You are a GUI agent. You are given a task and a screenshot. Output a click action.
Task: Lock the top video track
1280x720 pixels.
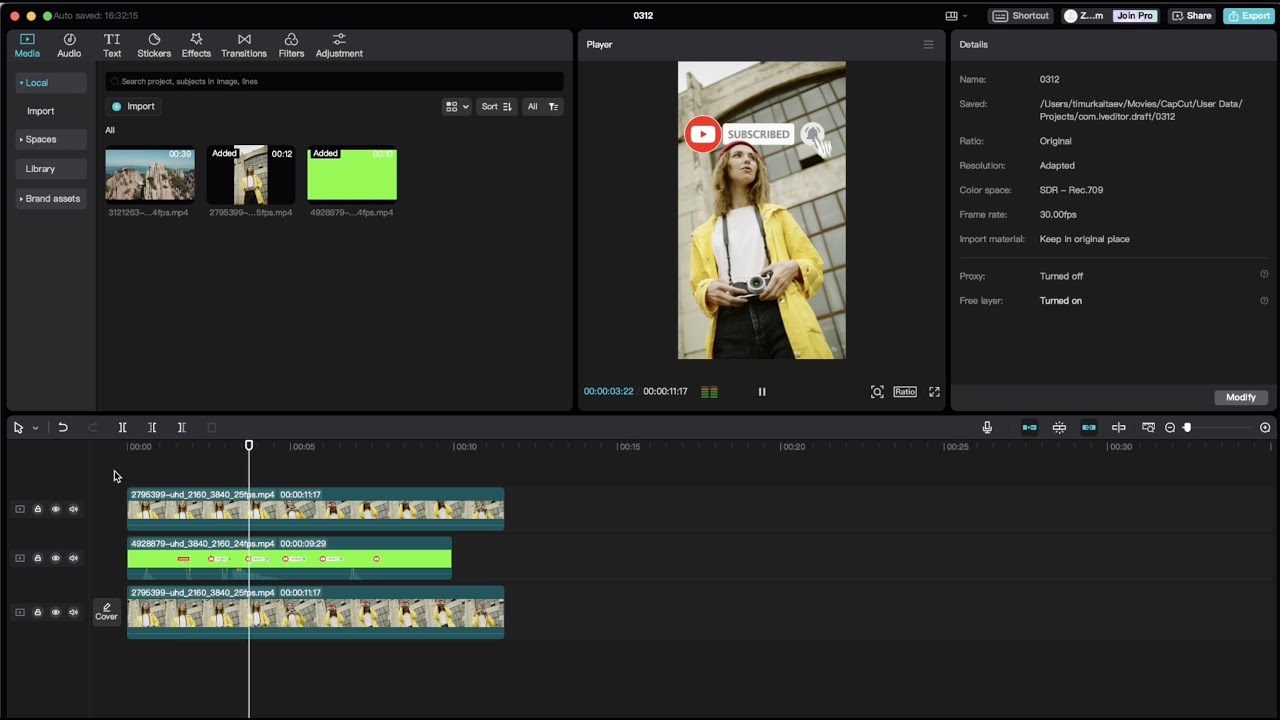(38, 509)
